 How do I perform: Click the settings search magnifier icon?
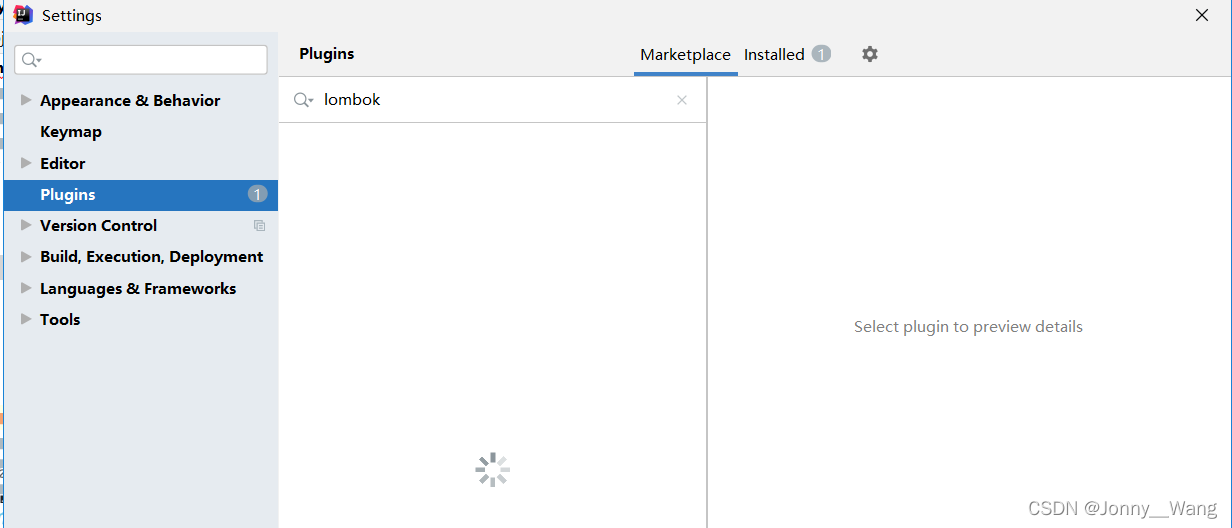[x=31, y=60]
